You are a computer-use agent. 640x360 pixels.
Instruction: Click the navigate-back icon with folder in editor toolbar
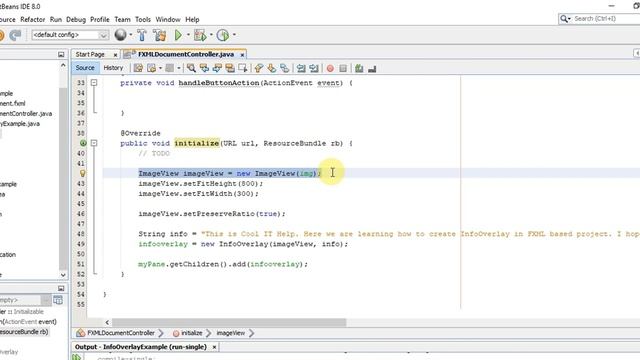151,68
